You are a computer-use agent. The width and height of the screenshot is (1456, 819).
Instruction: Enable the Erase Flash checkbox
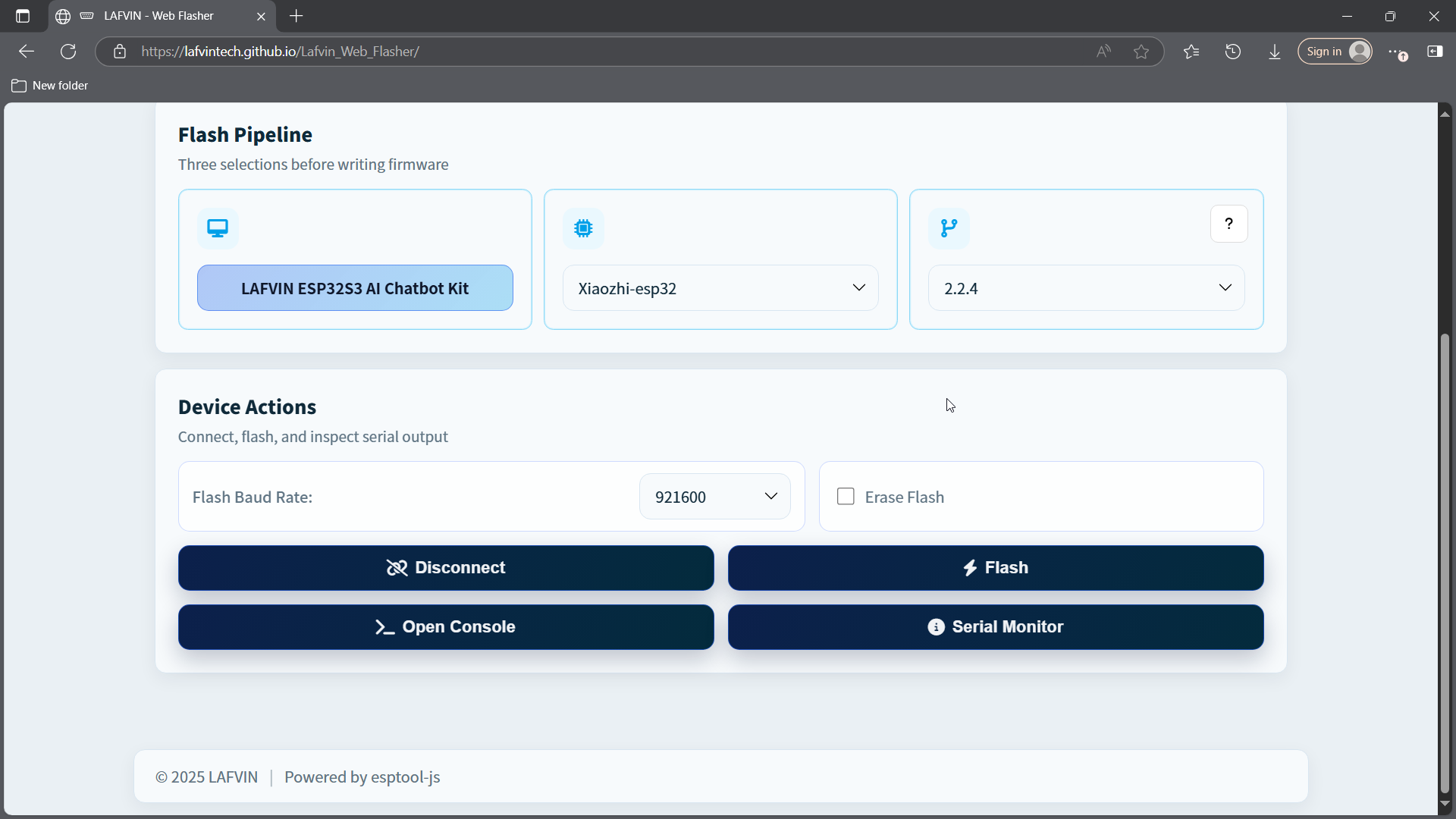(x=846, y=497)
